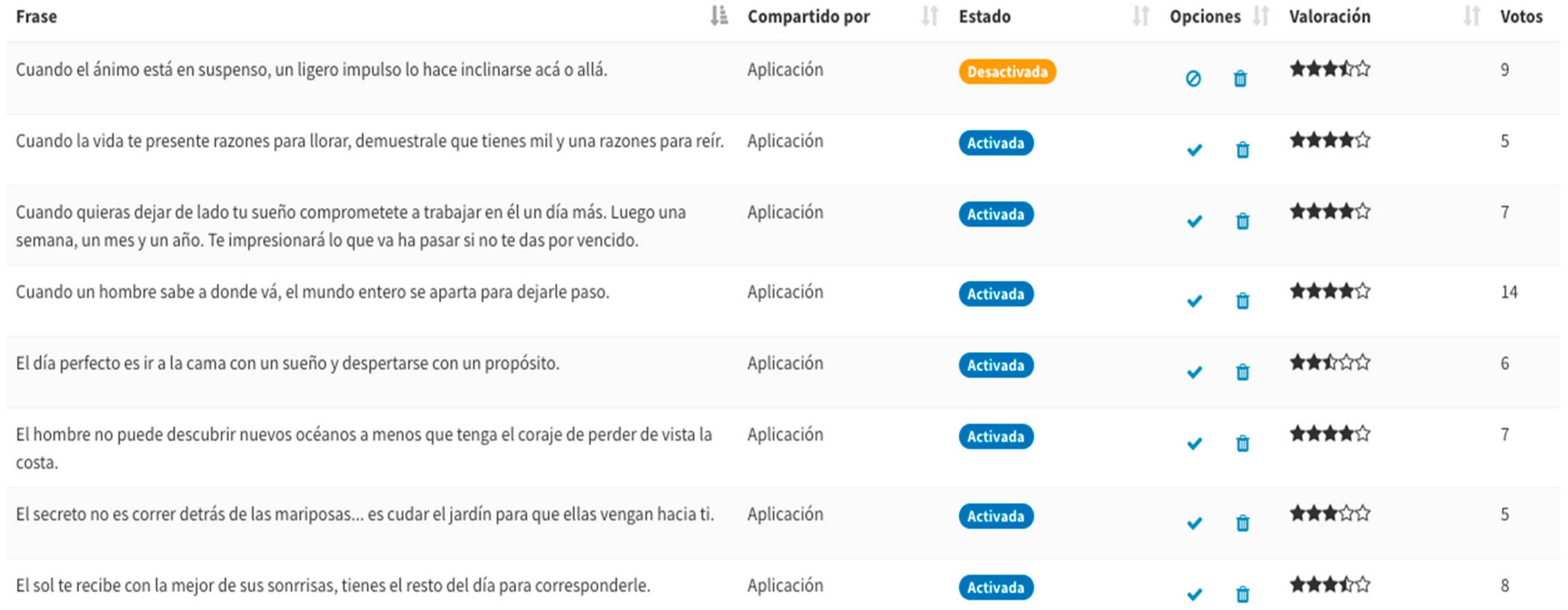Image resolution: width=1568 pixels, height=610 pixels.
Task: Toggle checkmark for 'Cuando la vida' phrase
Action: (x=1194, y=150)
